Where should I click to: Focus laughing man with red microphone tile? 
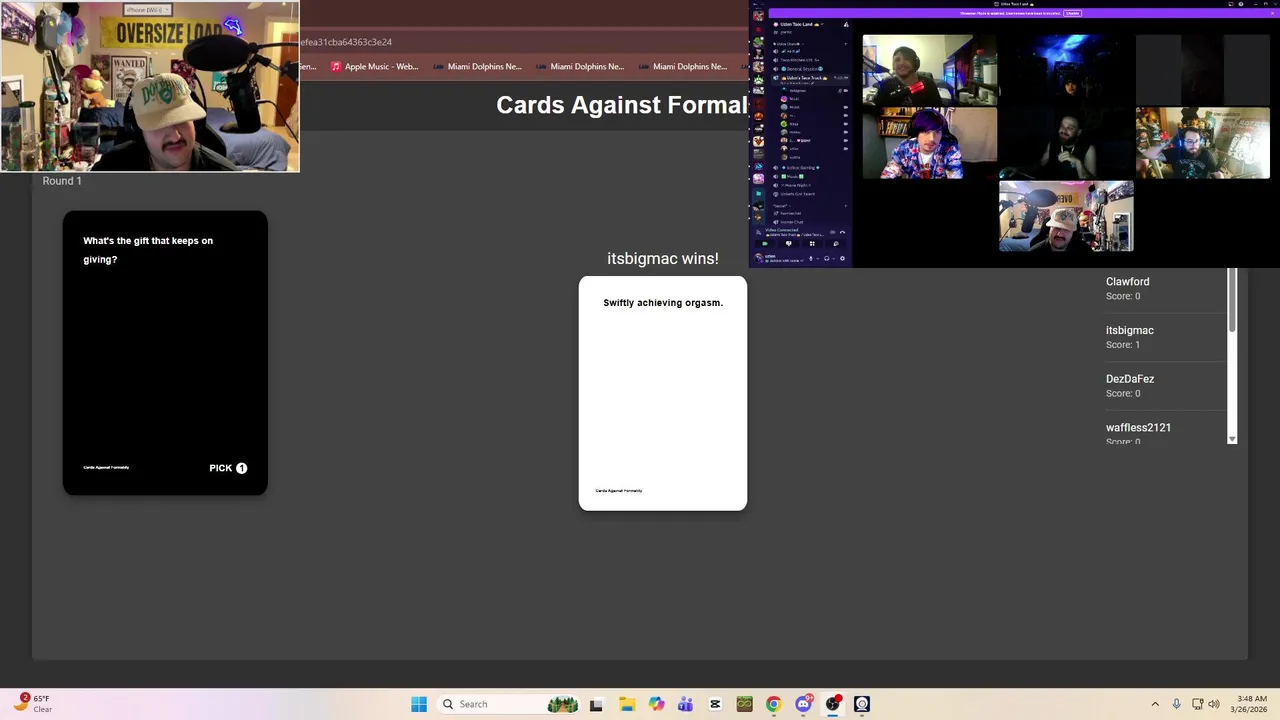(x=930, y=70)
